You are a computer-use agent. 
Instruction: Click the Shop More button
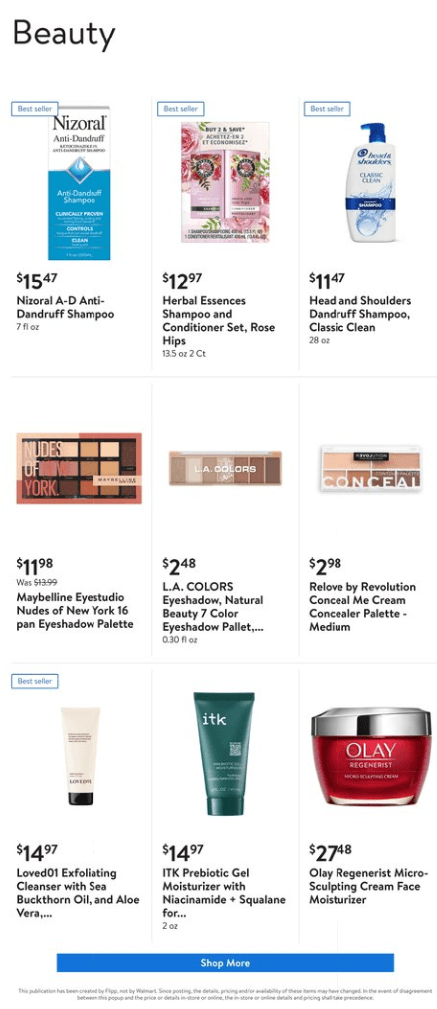coord(225,963)
